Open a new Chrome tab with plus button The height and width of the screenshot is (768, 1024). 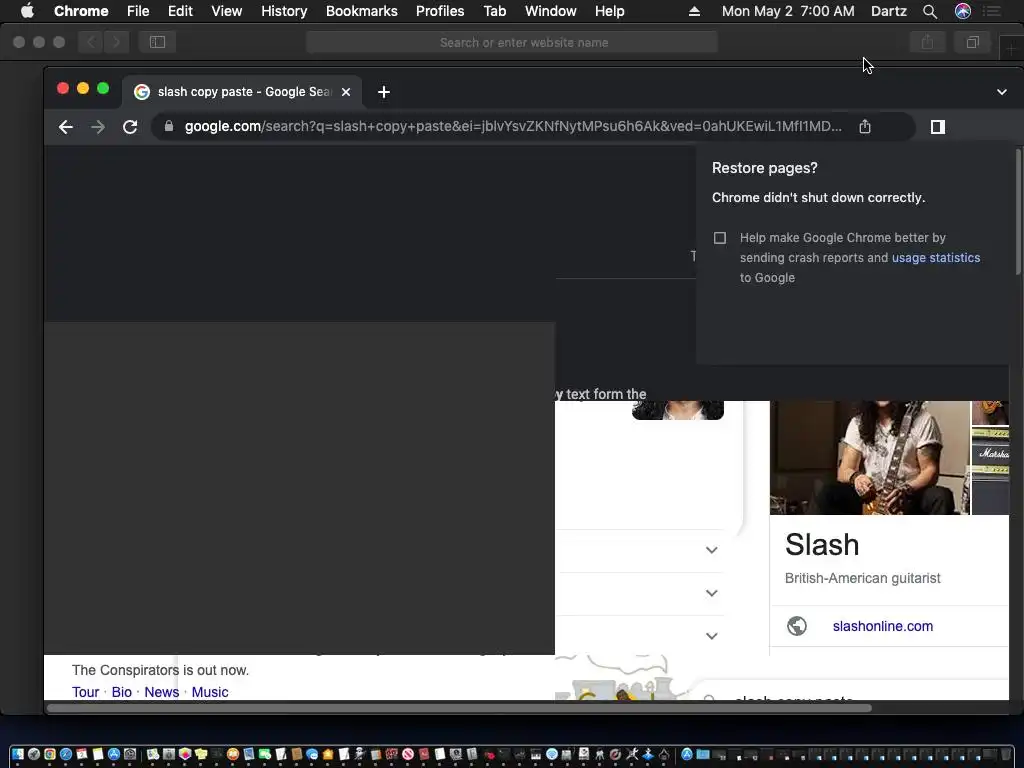click(x=384, y=92)
